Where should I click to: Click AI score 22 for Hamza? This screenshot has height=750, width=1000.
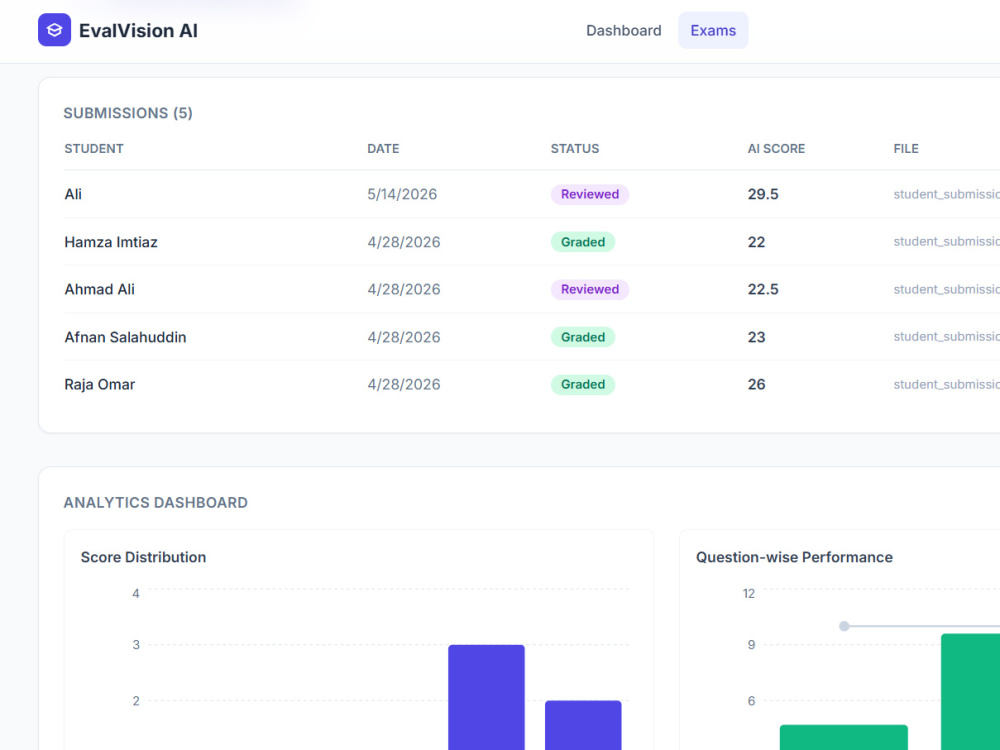coord(756,242)
